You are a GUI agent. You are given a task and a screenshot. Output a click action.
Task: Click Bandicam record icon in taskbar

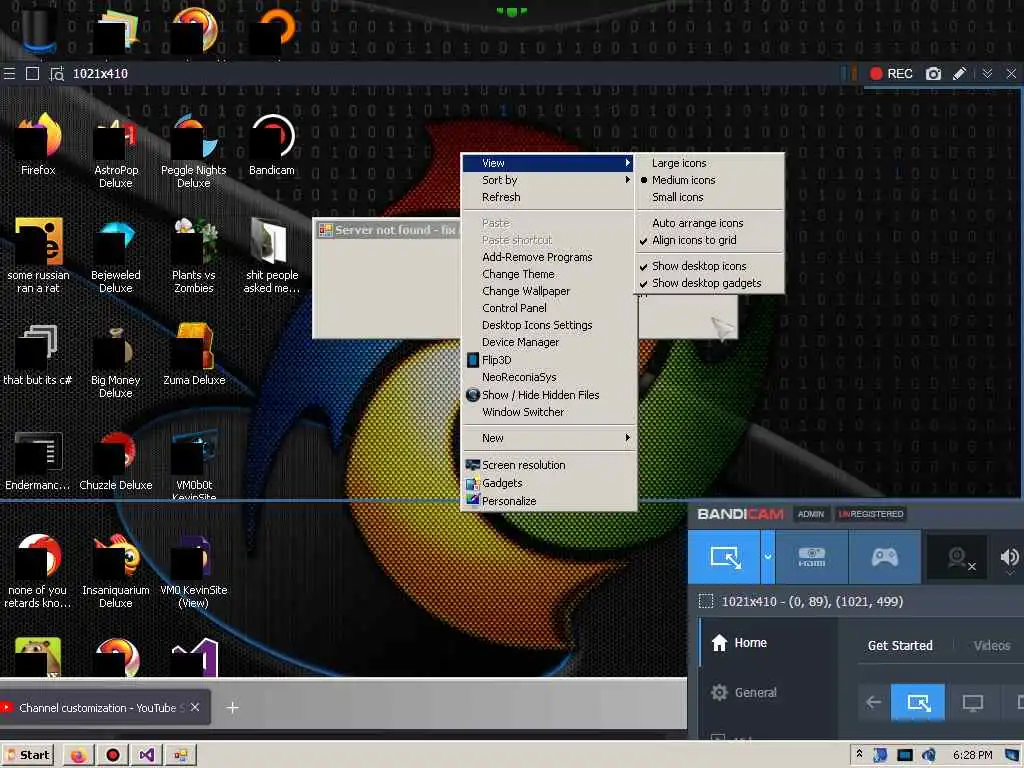112,756
